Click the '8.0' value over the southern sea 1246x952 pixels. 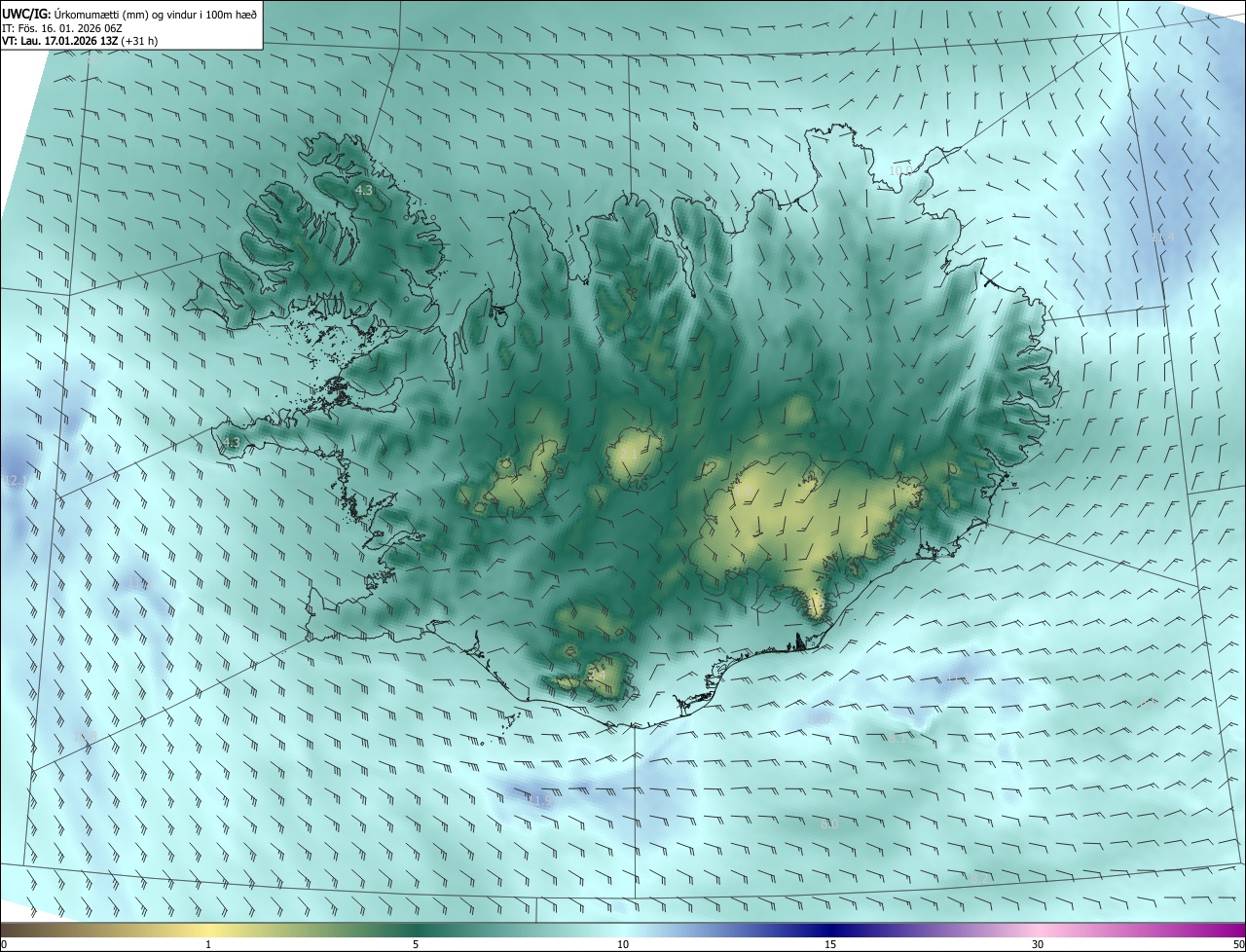tap(829, 824)
